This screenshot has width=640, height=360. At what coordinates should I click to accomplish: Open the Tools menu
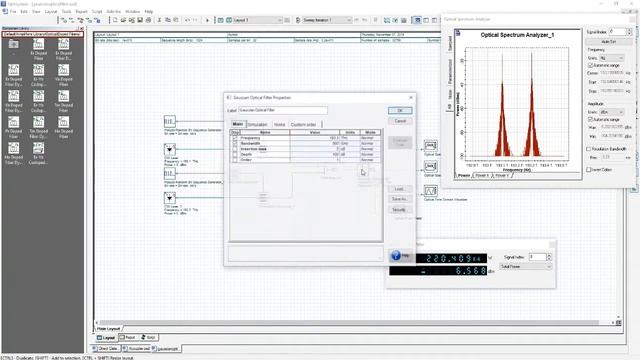(66, 12)
